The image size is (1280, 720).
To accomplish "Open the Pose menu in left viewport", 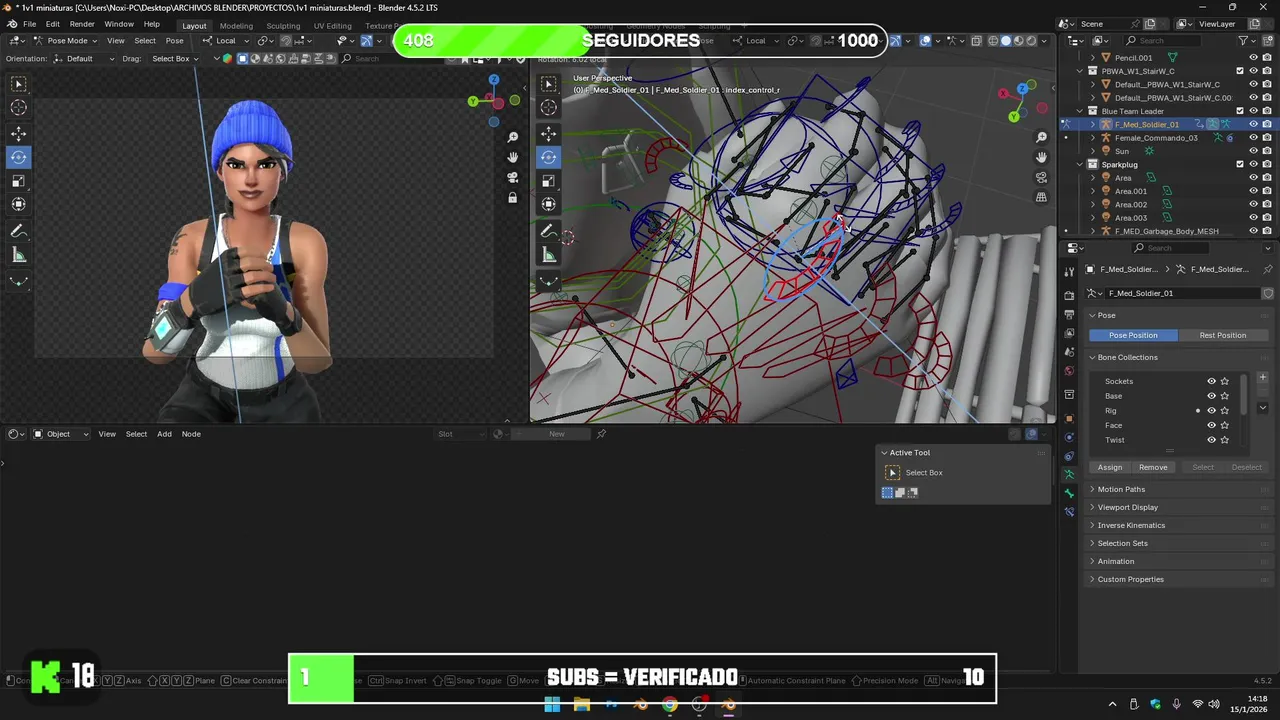I will (x=174, y=41).
